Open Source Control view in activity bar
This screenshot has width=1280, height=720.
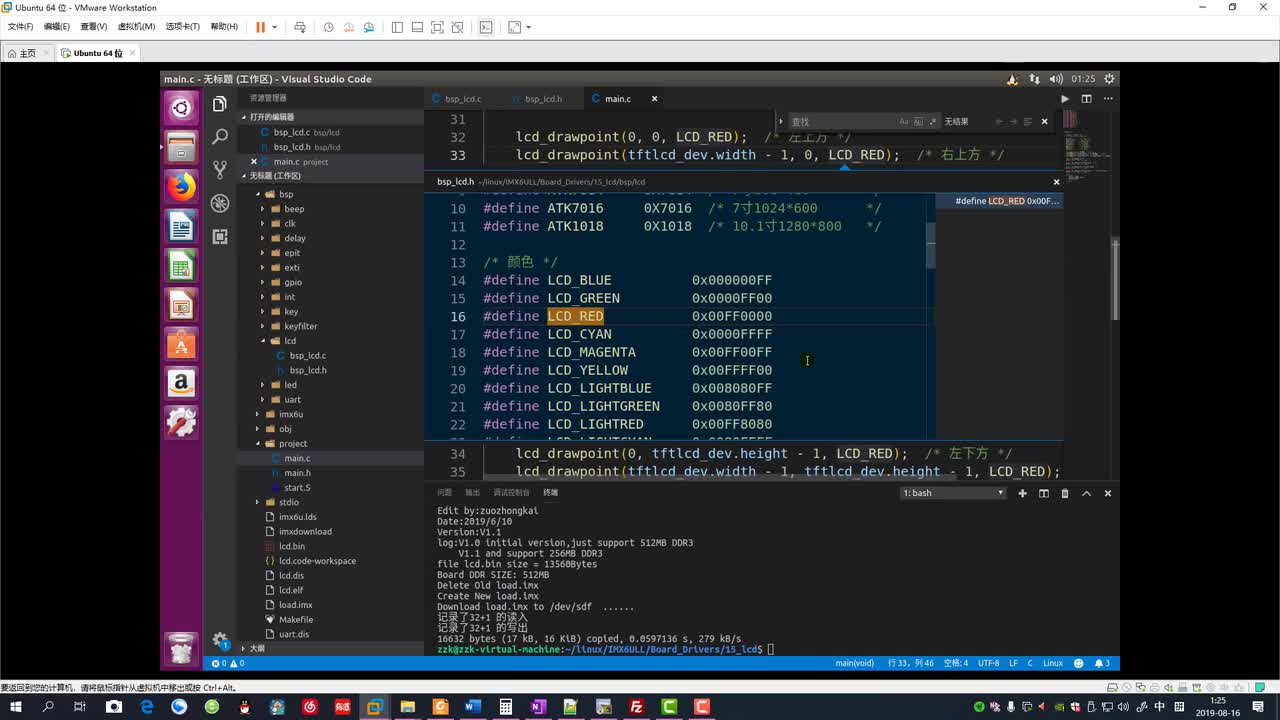point(220,170)
